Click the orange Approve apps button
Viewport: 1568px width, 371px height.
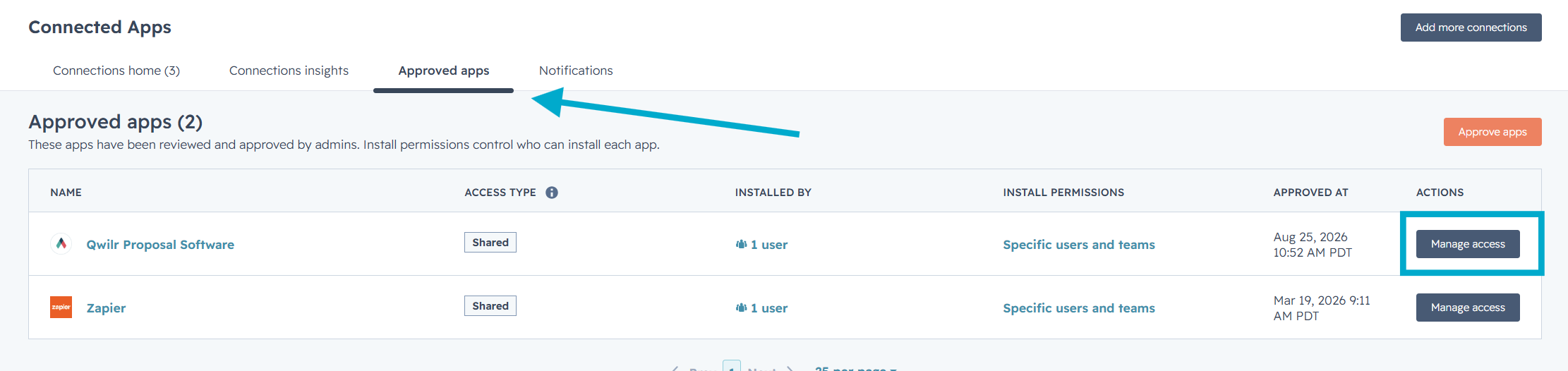(x=1492, y=132)
